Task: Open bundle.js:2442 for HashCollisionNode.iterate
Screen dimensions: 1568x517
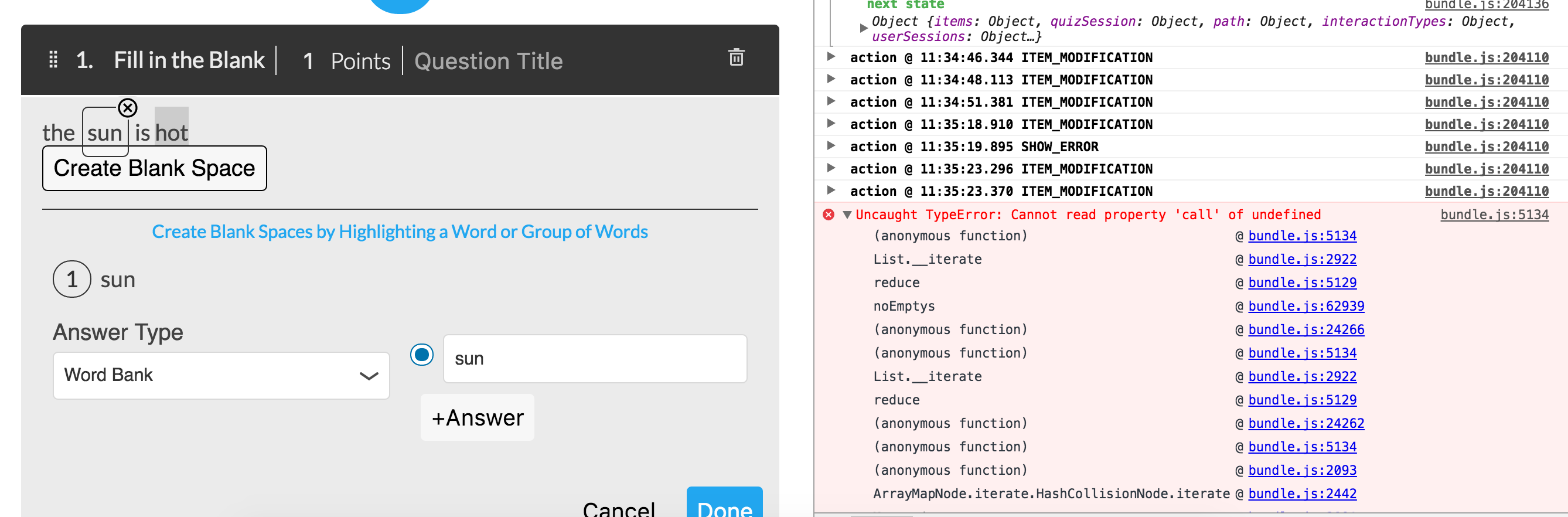Action: (1302, 494)
